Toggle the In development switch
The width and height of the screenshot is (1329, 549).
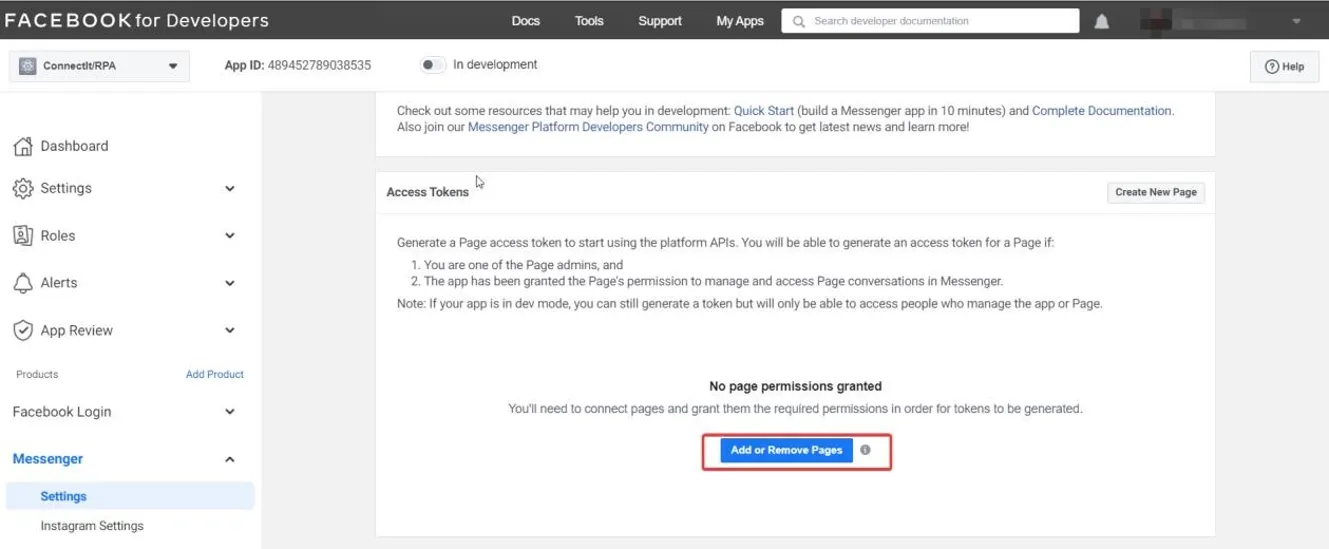tap(432, 65)
